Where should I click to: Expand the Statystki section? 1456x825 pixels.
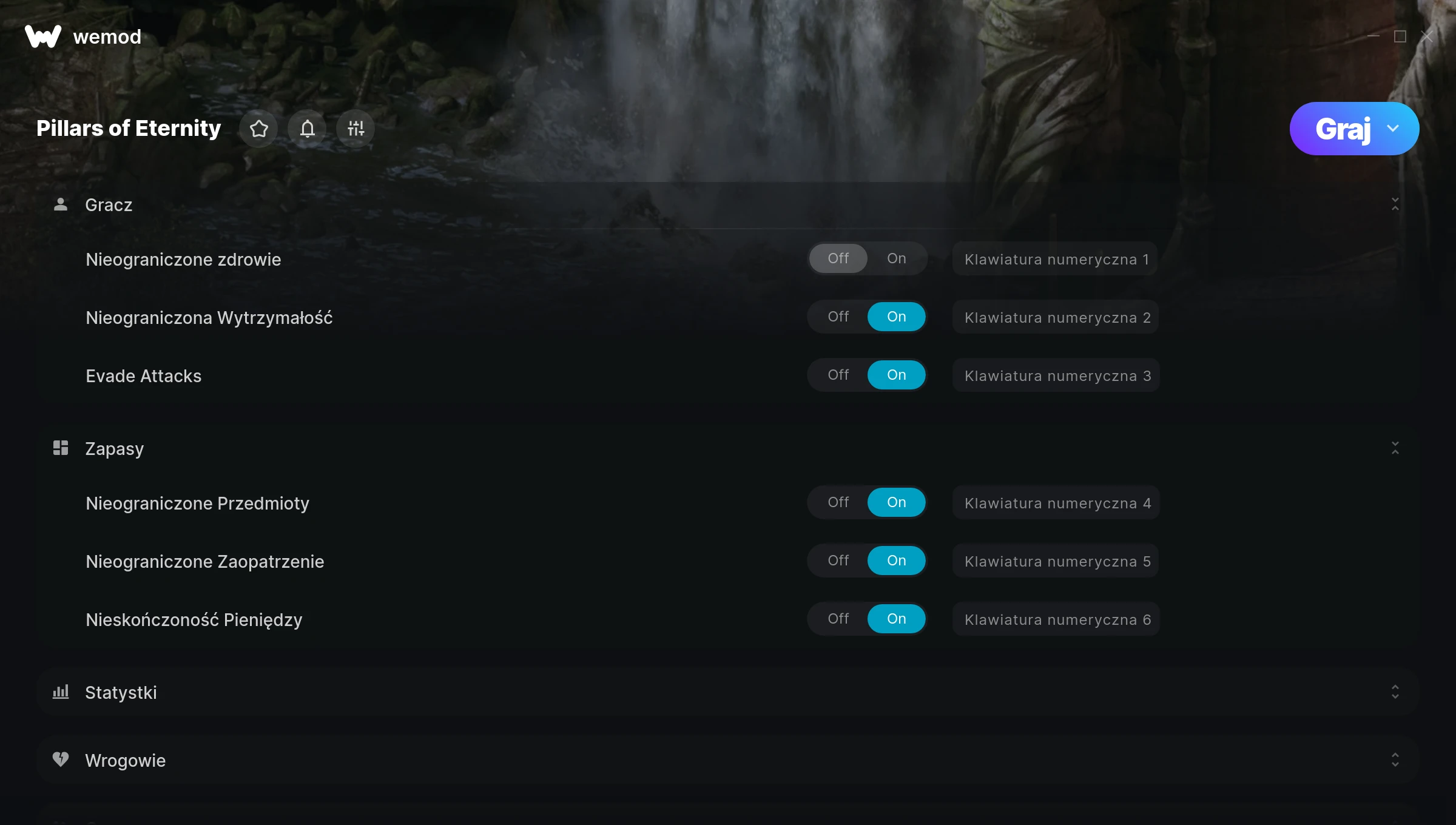[x=1395, y=692]
